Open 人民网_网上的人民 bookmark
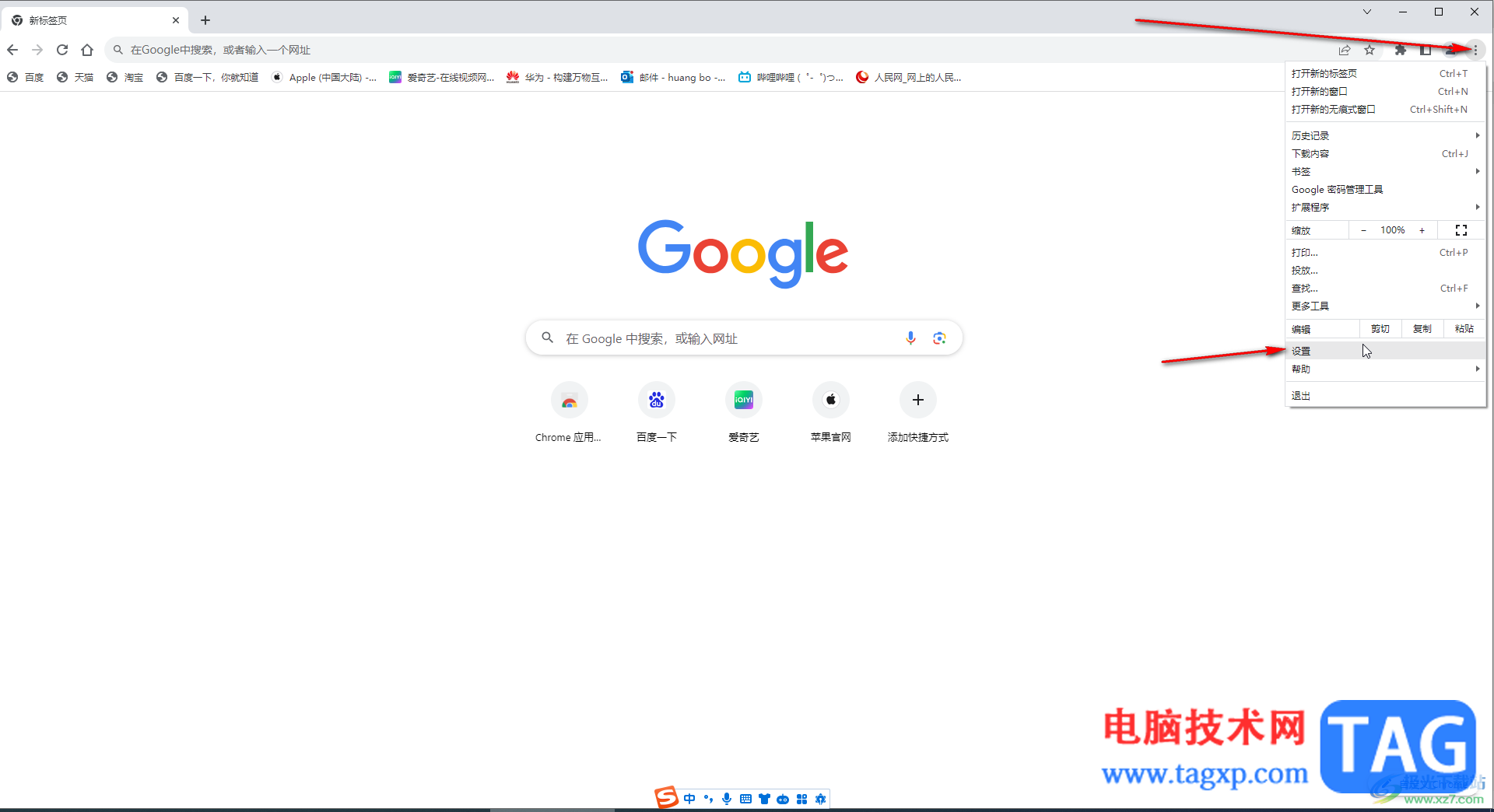 (909, 77)
